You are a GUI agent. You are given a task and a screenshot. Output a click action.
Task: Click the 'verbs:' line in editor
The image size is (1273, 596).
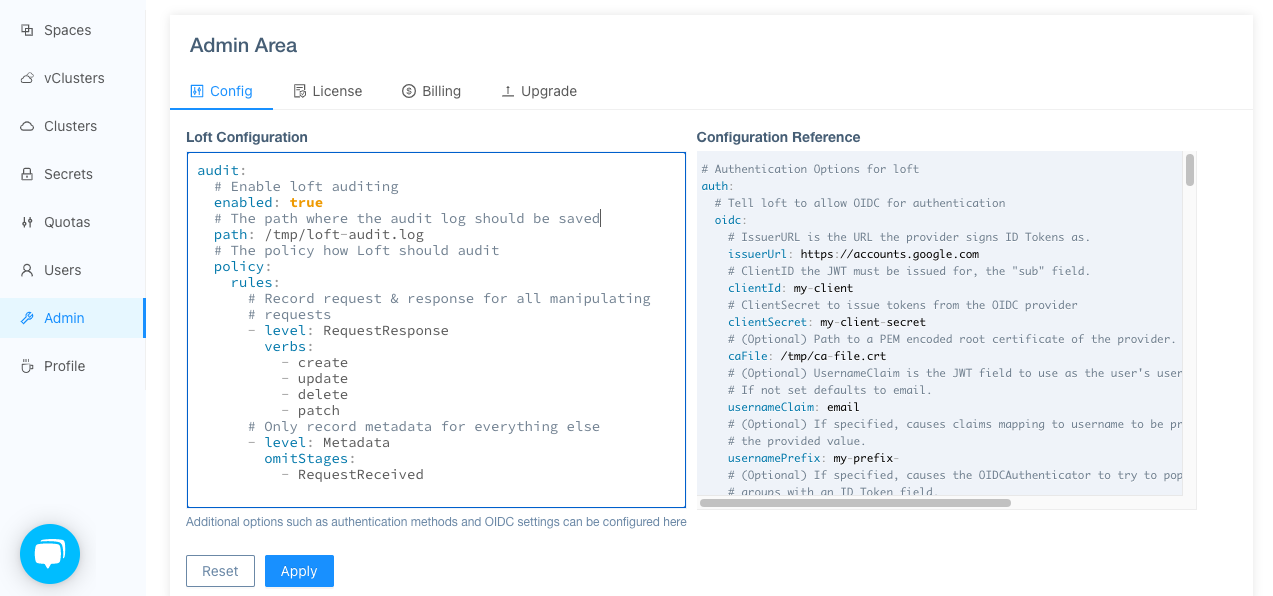click(289, 346)
